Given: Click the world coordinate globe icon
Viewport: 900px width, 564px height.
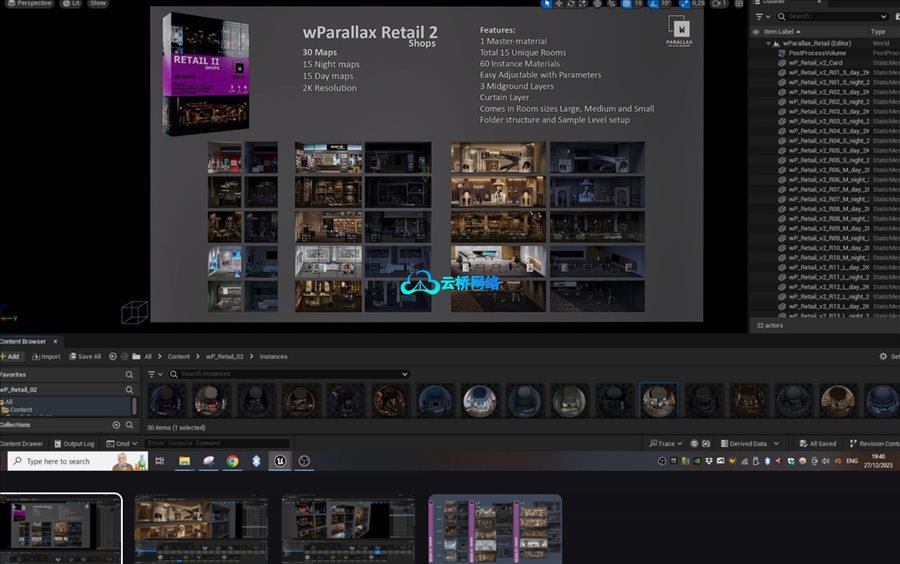Looking at the screenshot, I should tap(598, 3).
